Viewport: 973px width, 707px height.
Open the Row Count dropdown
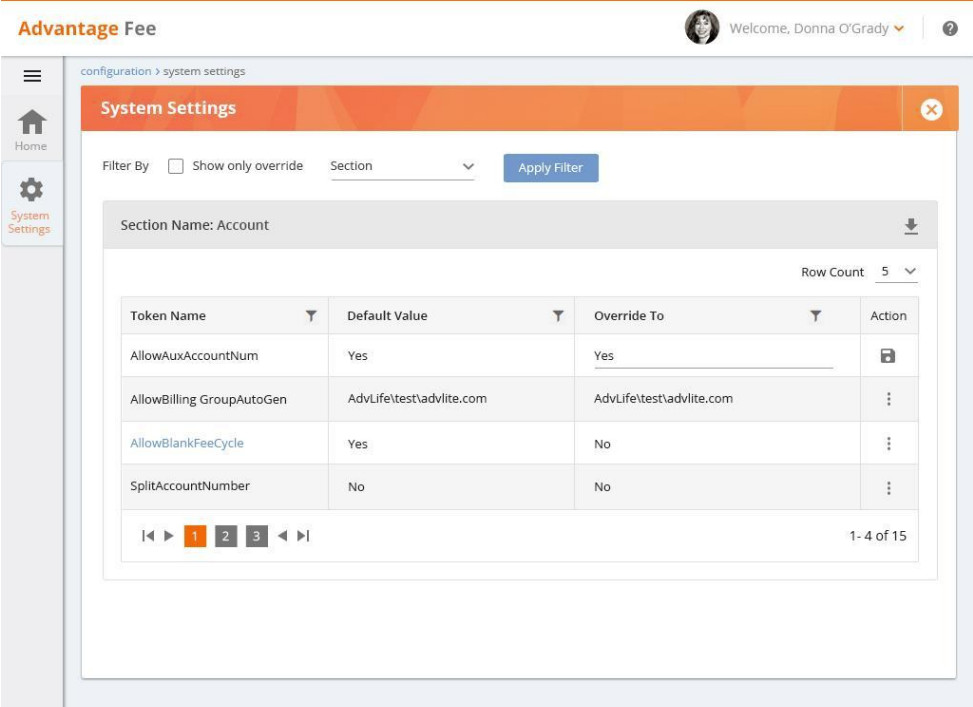pyautogui.click(x=898, y=272)
